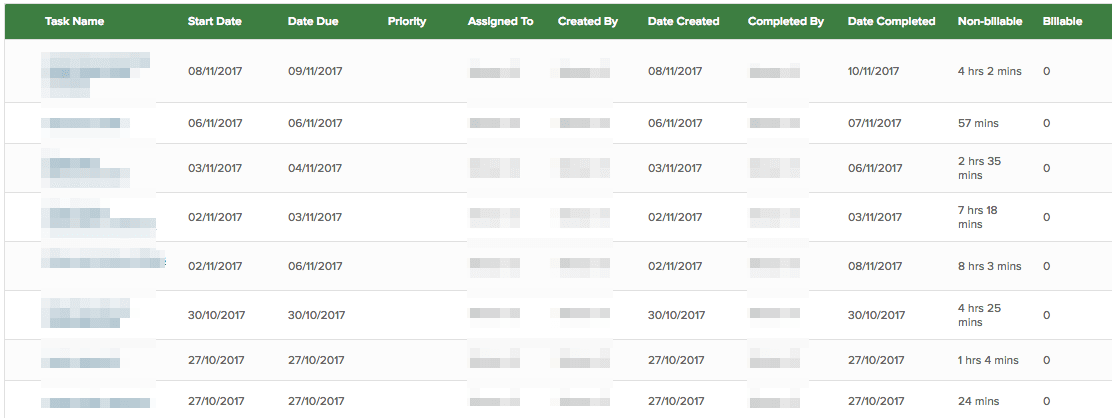Screen dimensions: 1112x418
Task: Click the Start Date column header
Action: click(214, 21)
